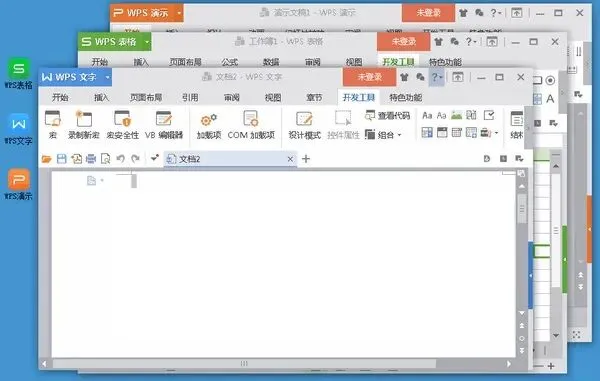Open WPS表格 desktop shortcut
The height and width of the screenshot is (381, 600).
pyautogui.click(x=18, y=73)
